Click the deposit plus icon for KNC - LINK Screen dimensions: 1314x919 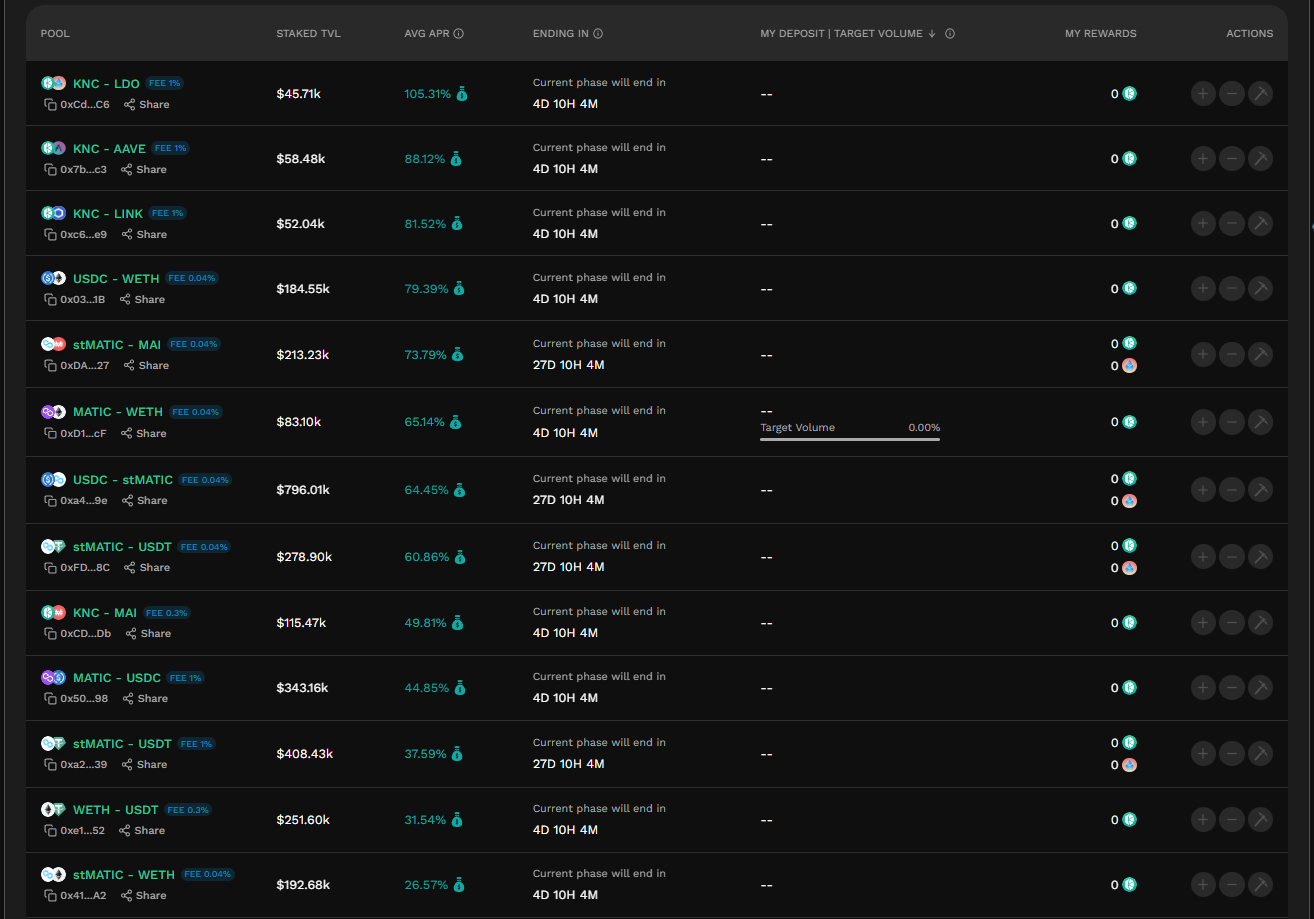click(x=1203, y=224)
